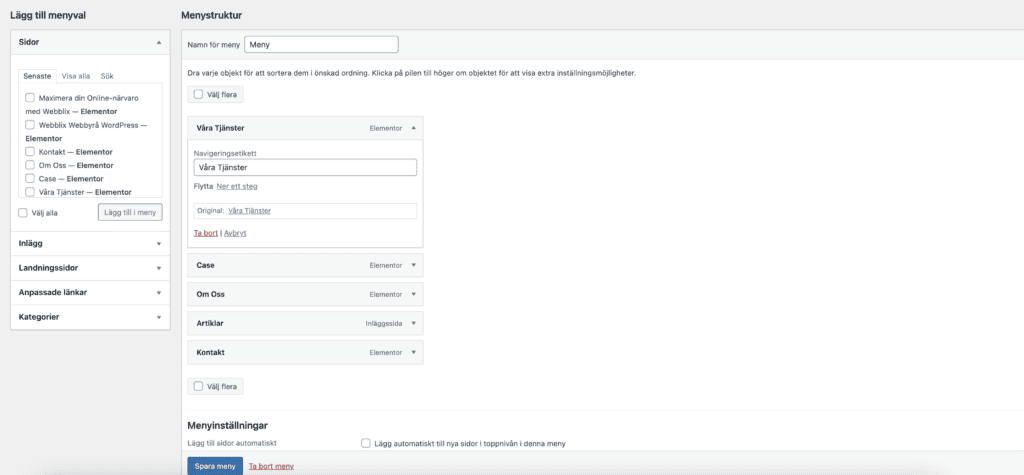Select the Case page checkbox
This screenshot has width=1024, height=475.
coord(29,178)
